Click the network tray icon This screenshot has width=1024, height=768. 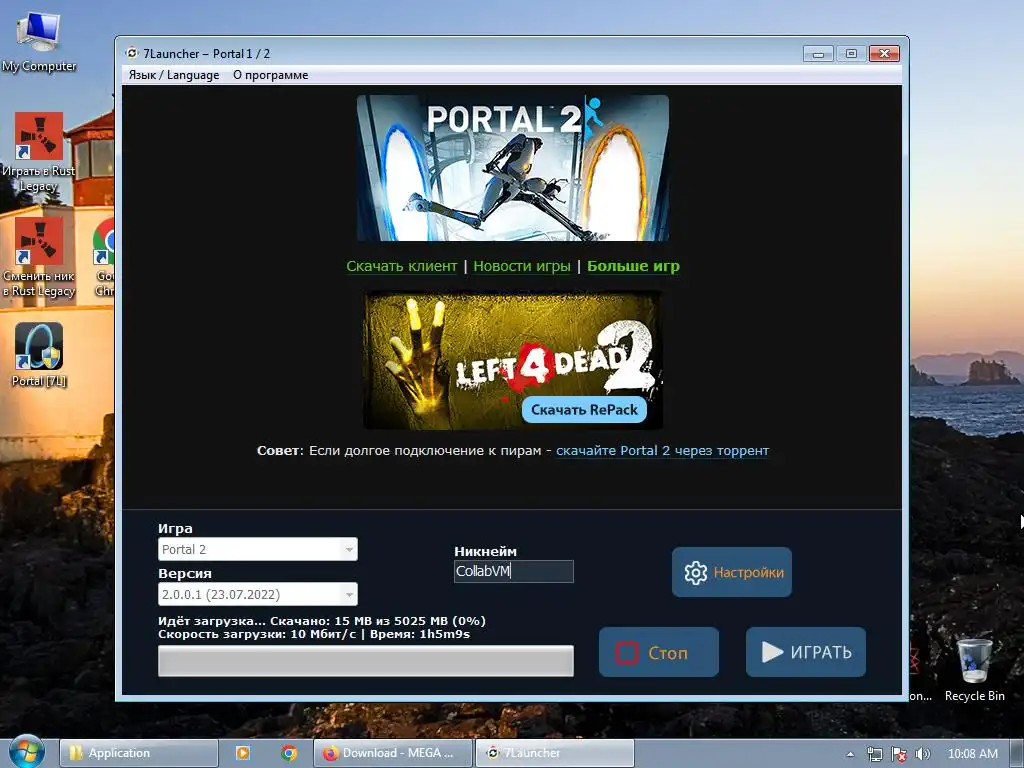tap(874, 754)
